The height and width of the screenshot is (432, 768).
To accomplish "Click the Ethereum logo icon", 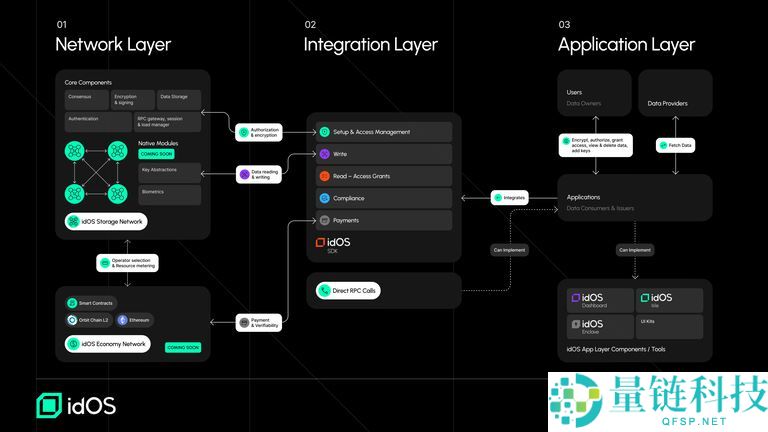I will click(123, 320).
